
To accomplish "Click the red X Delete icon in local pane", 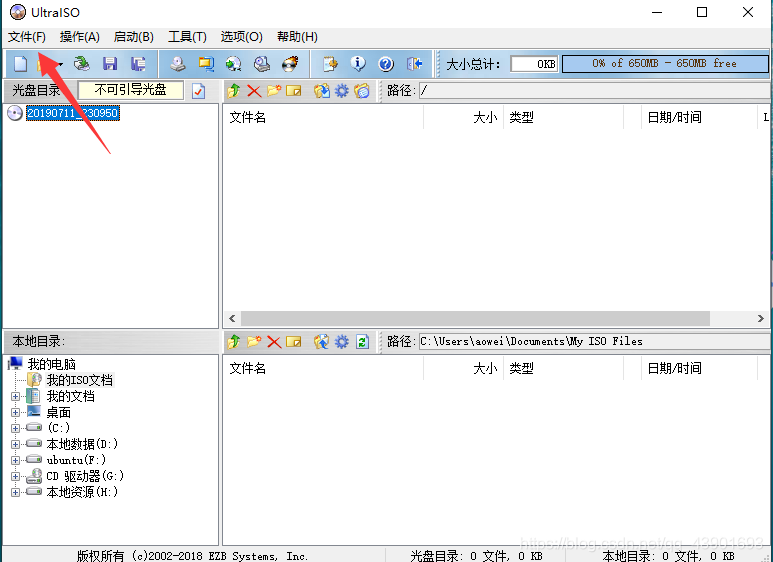I will click(274, 341).
